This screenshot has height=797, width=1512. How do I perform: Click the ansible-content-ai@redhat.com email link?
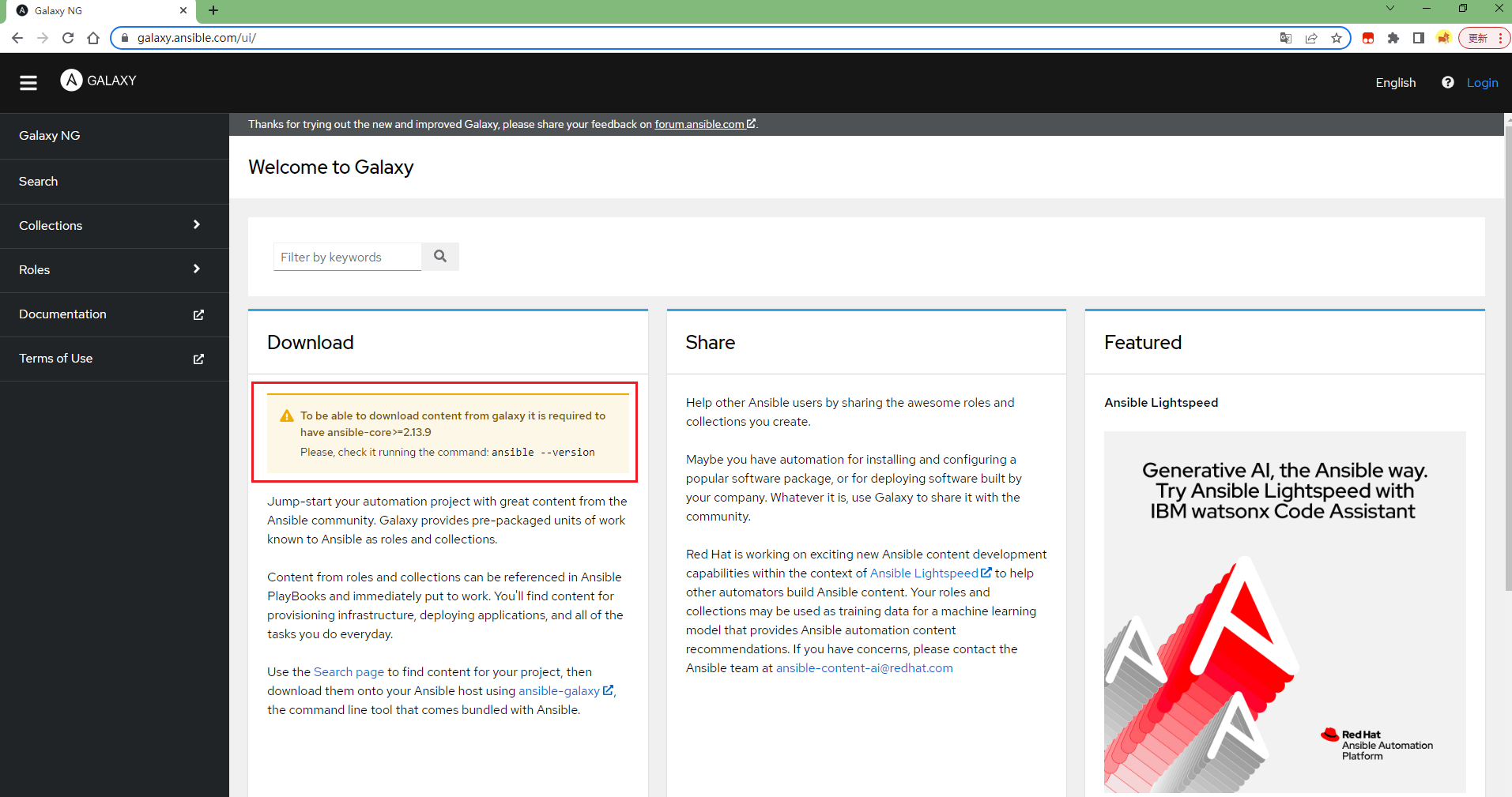[x=864, y=668]
